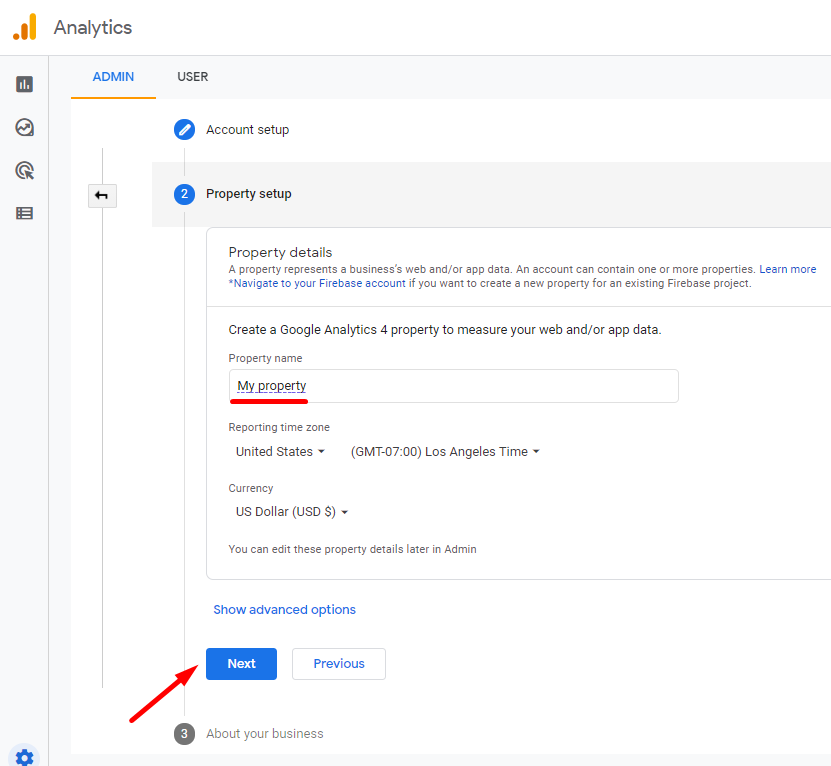Open the Admin gear icon
Screen dimensions: 831x766
[24, 757]
